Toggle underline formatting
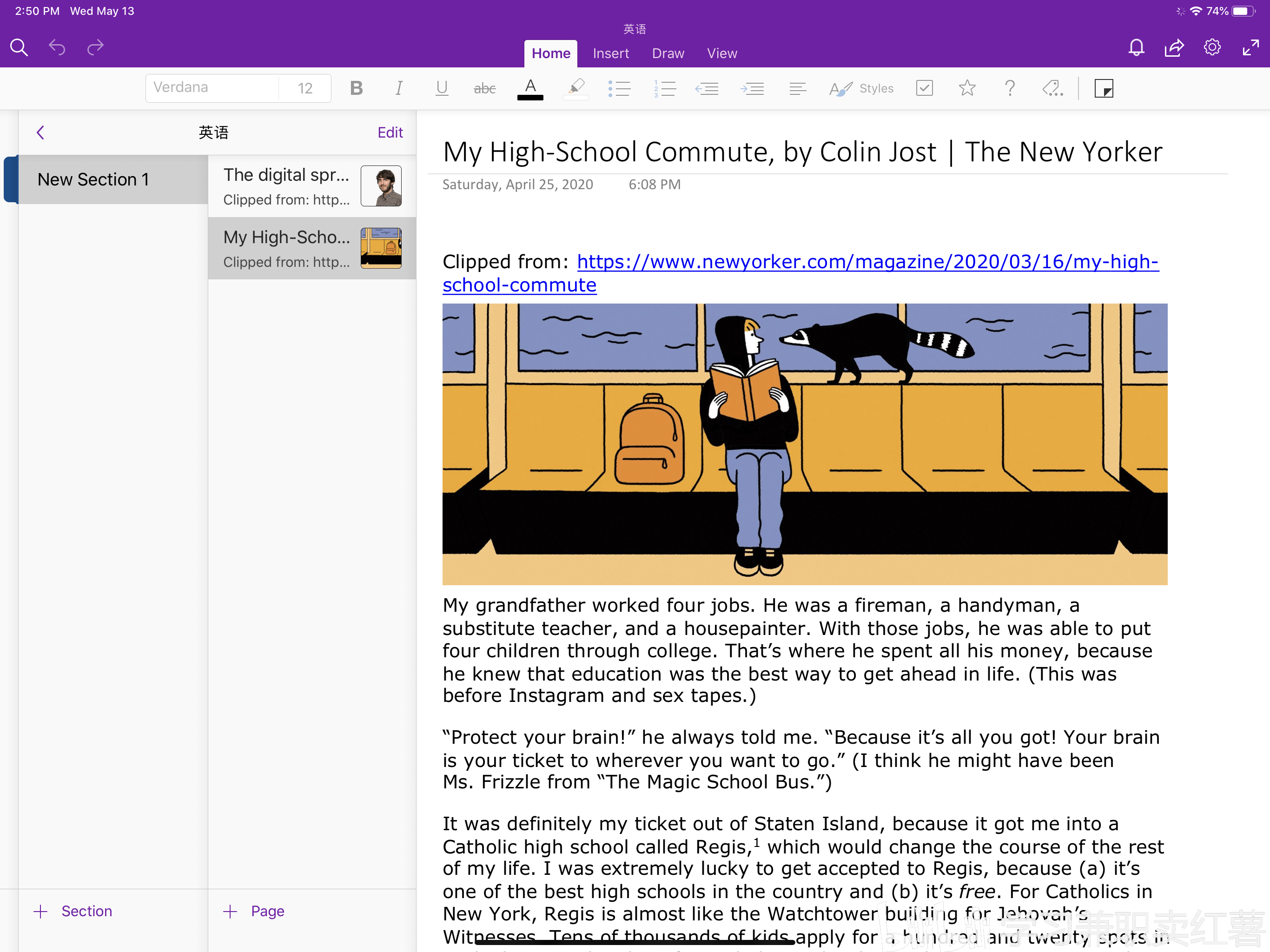This screenshot has height=952, width=1270. click(442, 88)
